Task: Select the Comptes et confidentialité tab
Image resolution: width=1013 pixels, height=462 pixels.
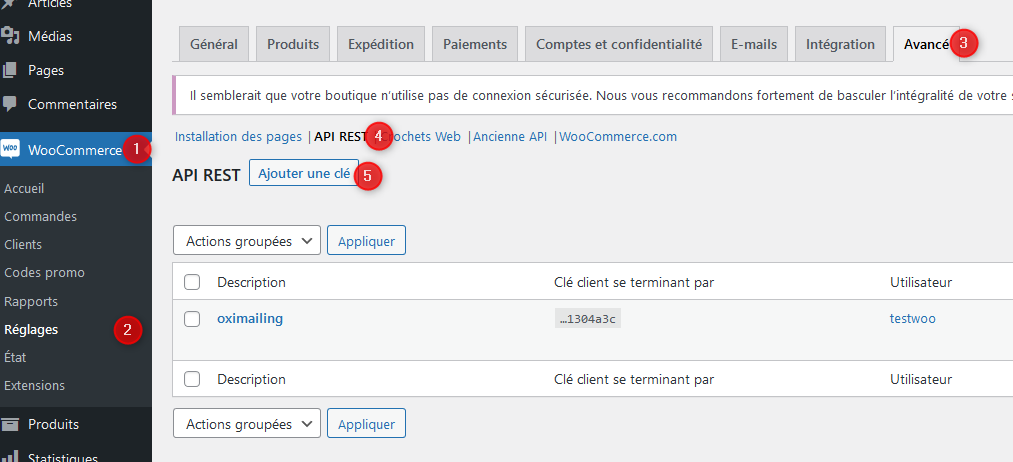Action: tap(618, 44)
